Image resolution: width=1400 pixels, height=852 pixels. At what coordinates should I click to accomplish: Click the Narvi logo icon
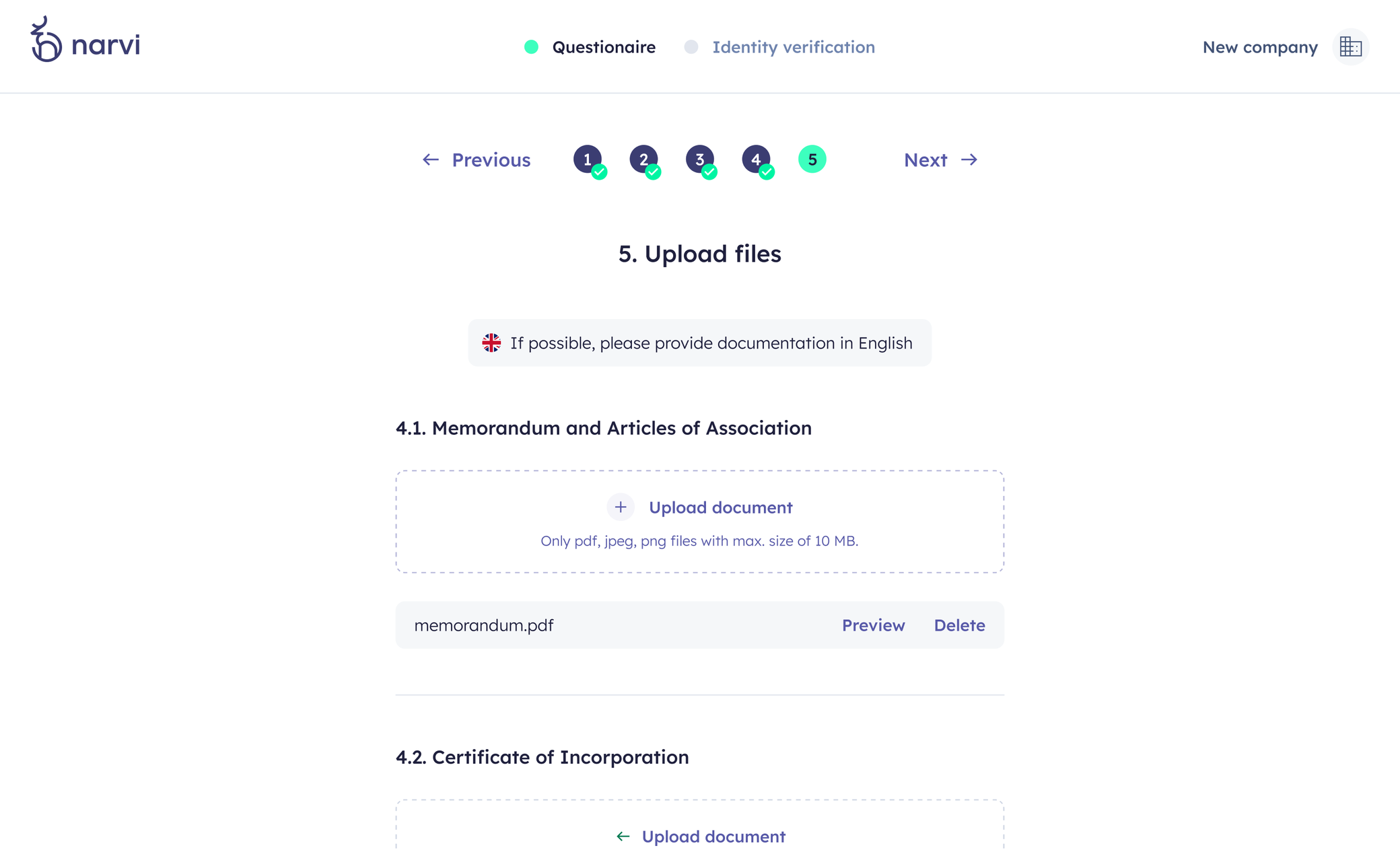coord(46,40)
